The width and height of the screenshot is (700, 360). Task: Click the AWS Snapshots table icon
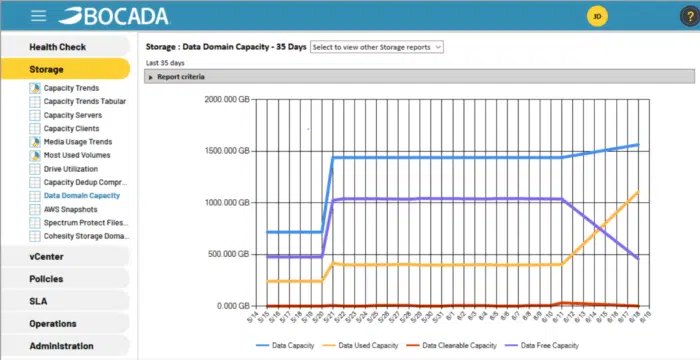pyautogui.click(x=35, y=209)
